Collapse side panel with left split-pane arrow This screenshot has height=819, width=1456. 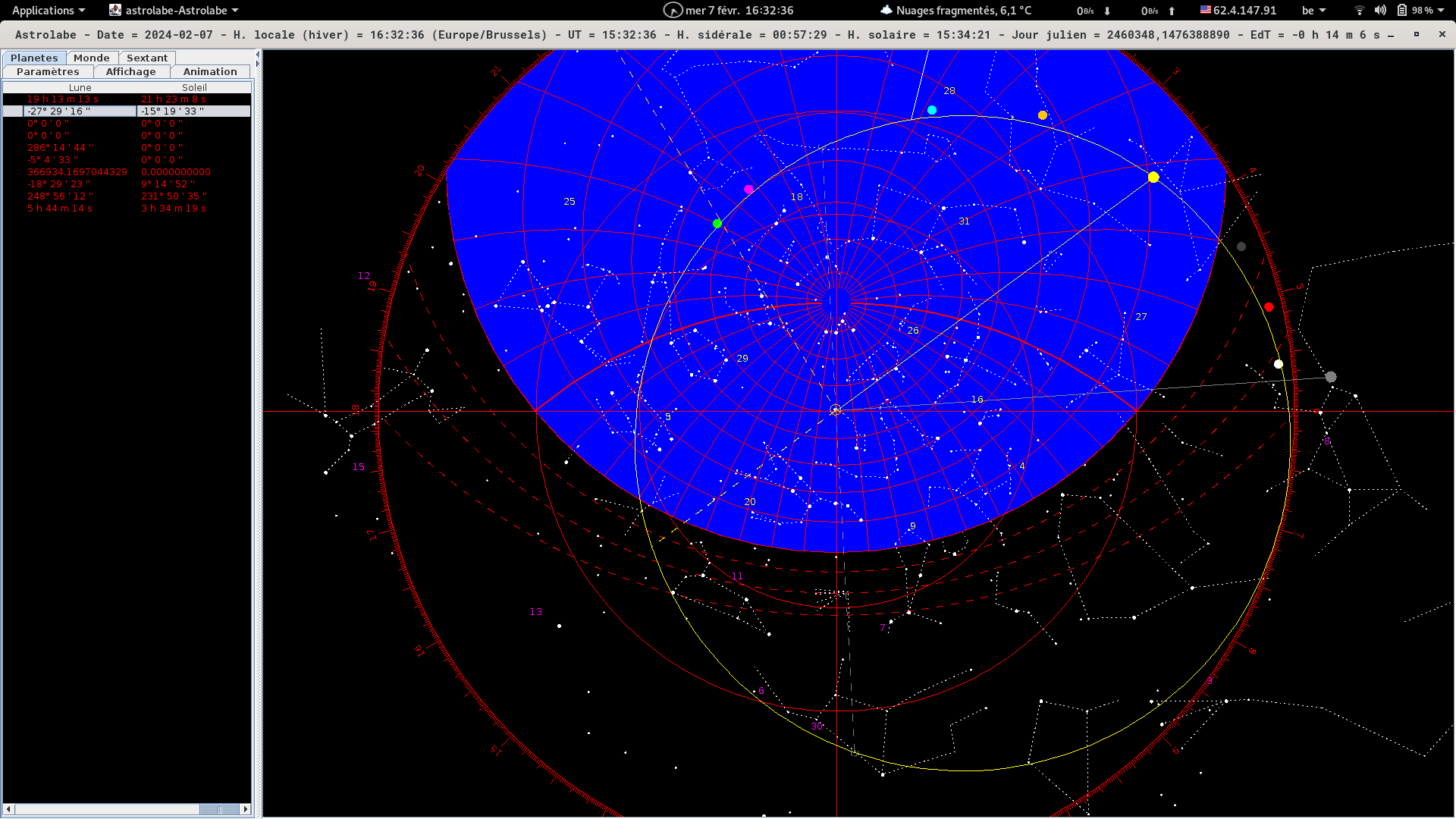coord(258,55)
